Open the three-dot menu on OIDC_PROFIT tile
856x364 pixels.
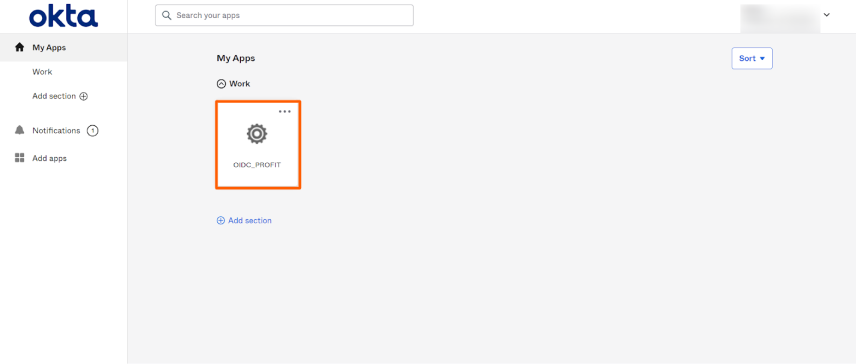285,111
